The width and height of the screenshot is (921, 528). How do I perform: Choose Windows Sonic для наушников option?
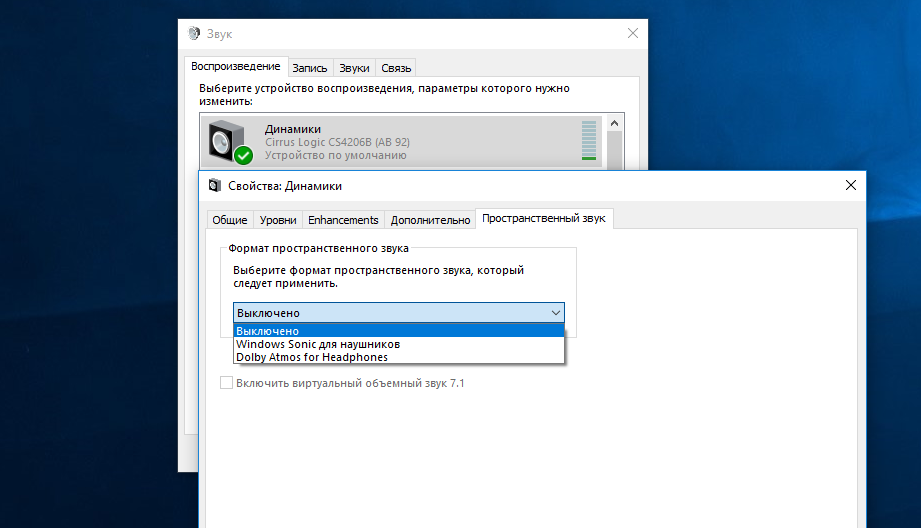click(x=317, y=344)
